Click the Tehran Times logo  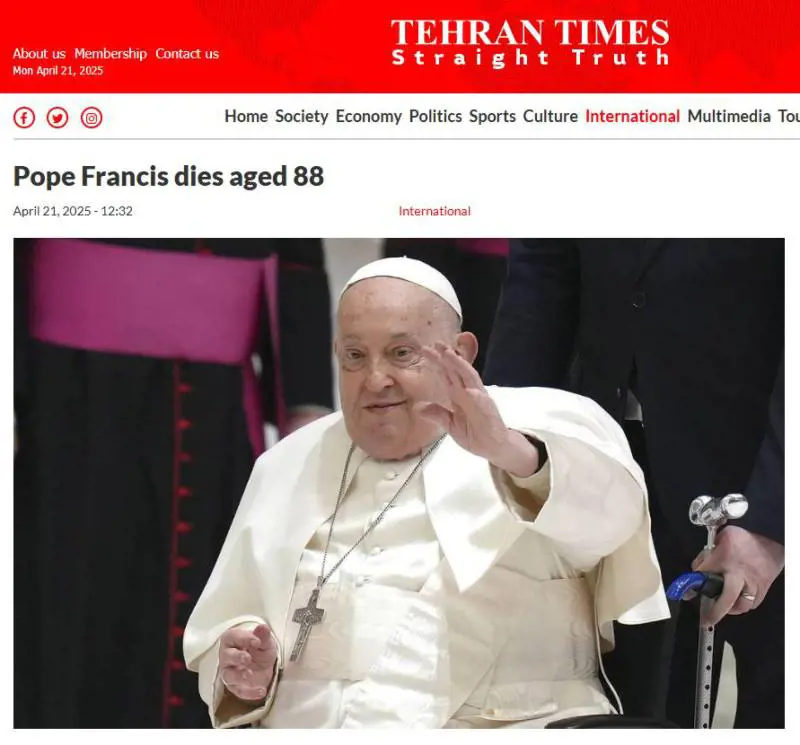point(530,43)
